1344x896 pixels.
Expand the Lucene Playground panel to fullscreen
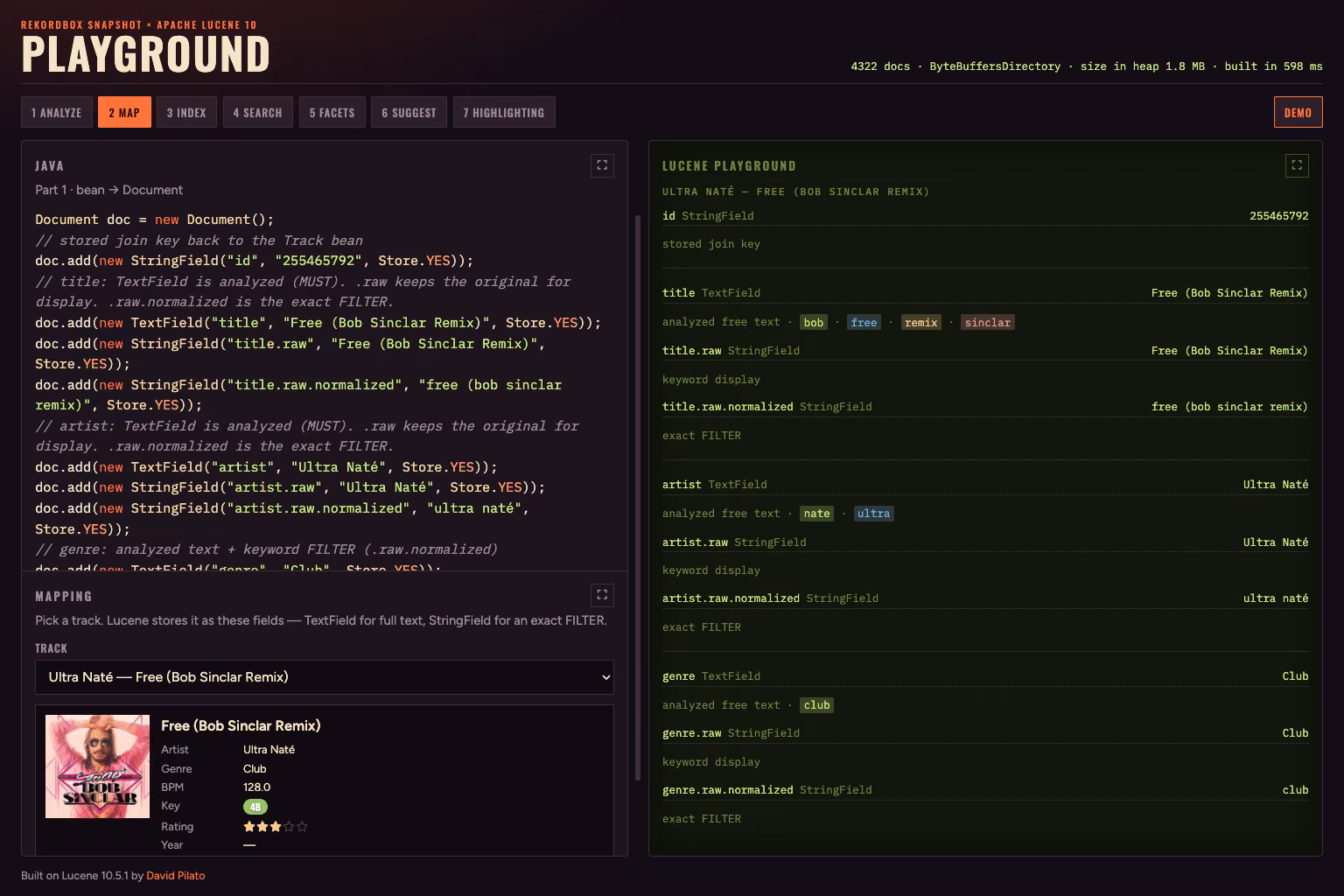pyautogui.click(x=1297, y=165)
